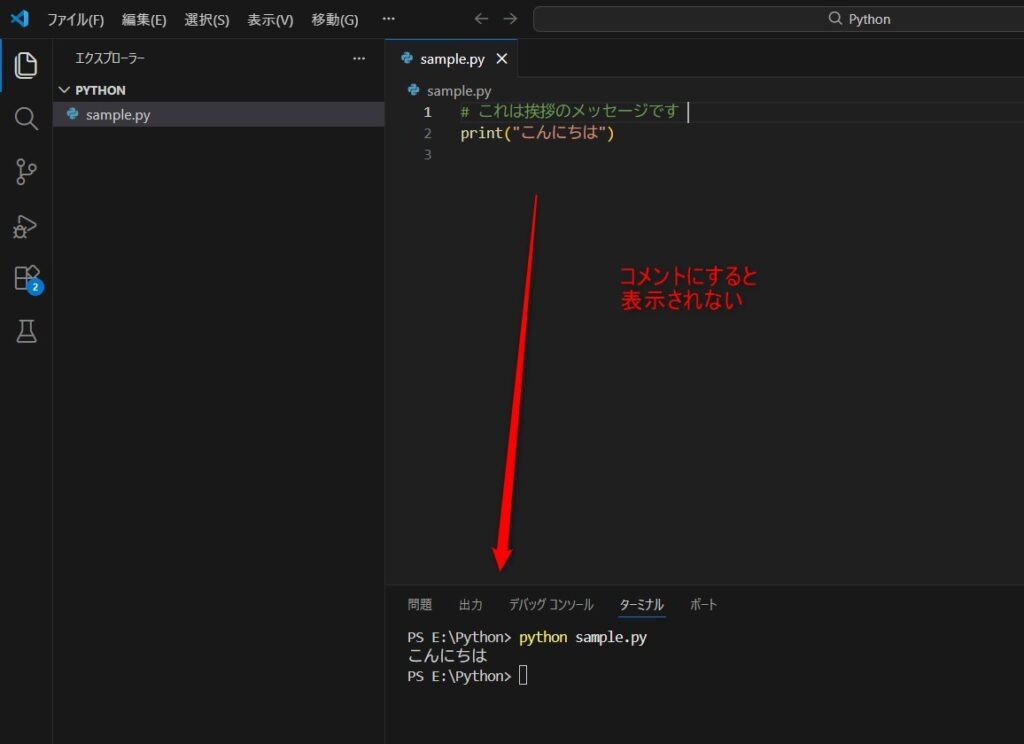1024x744 pixels.
Task: Click the breadcrumb showing sample.py
Action: coord(450,90)
